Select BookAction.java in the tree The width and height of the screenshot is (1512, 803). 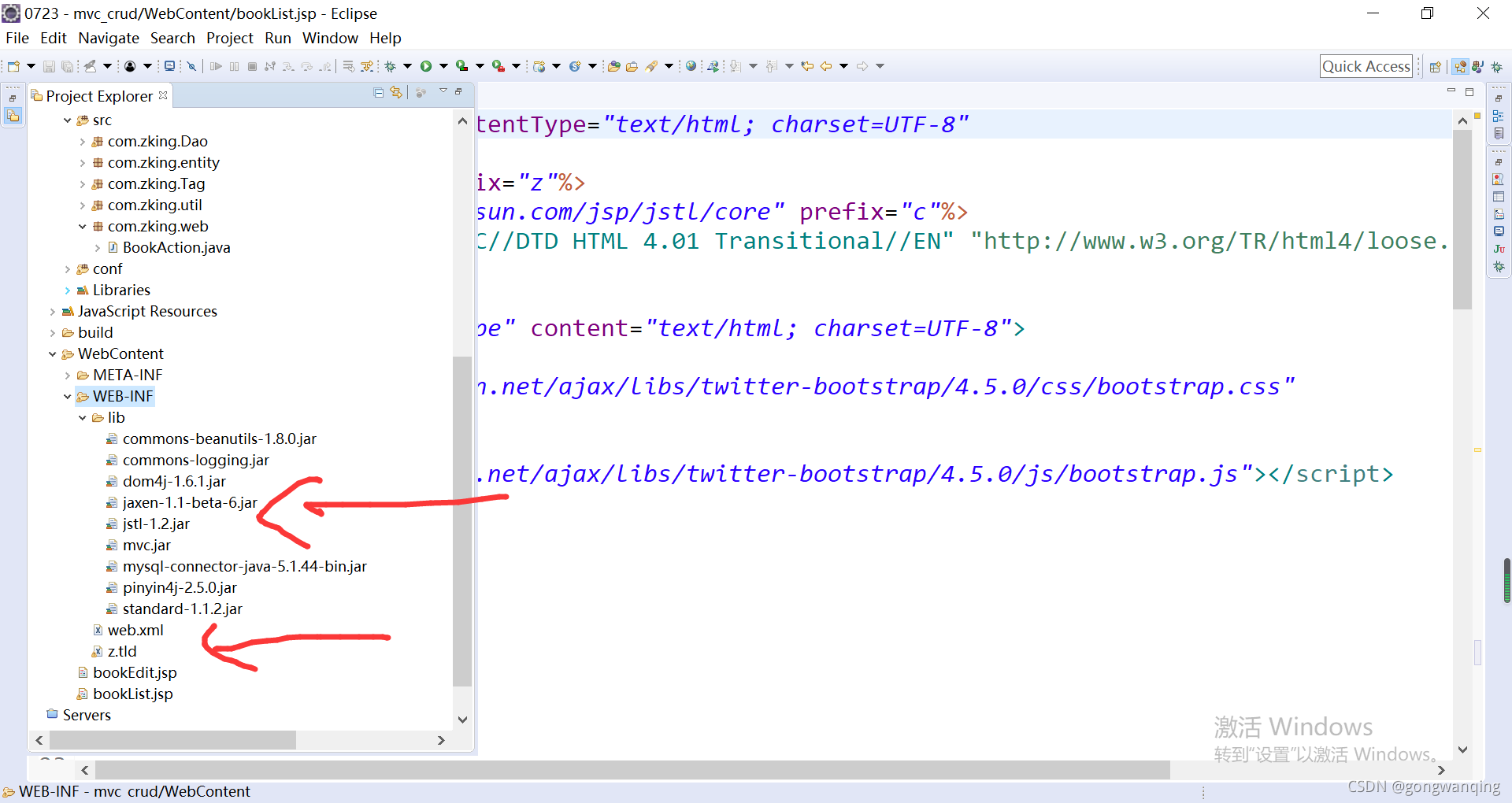pyautogui.click(x=176, y=248)
